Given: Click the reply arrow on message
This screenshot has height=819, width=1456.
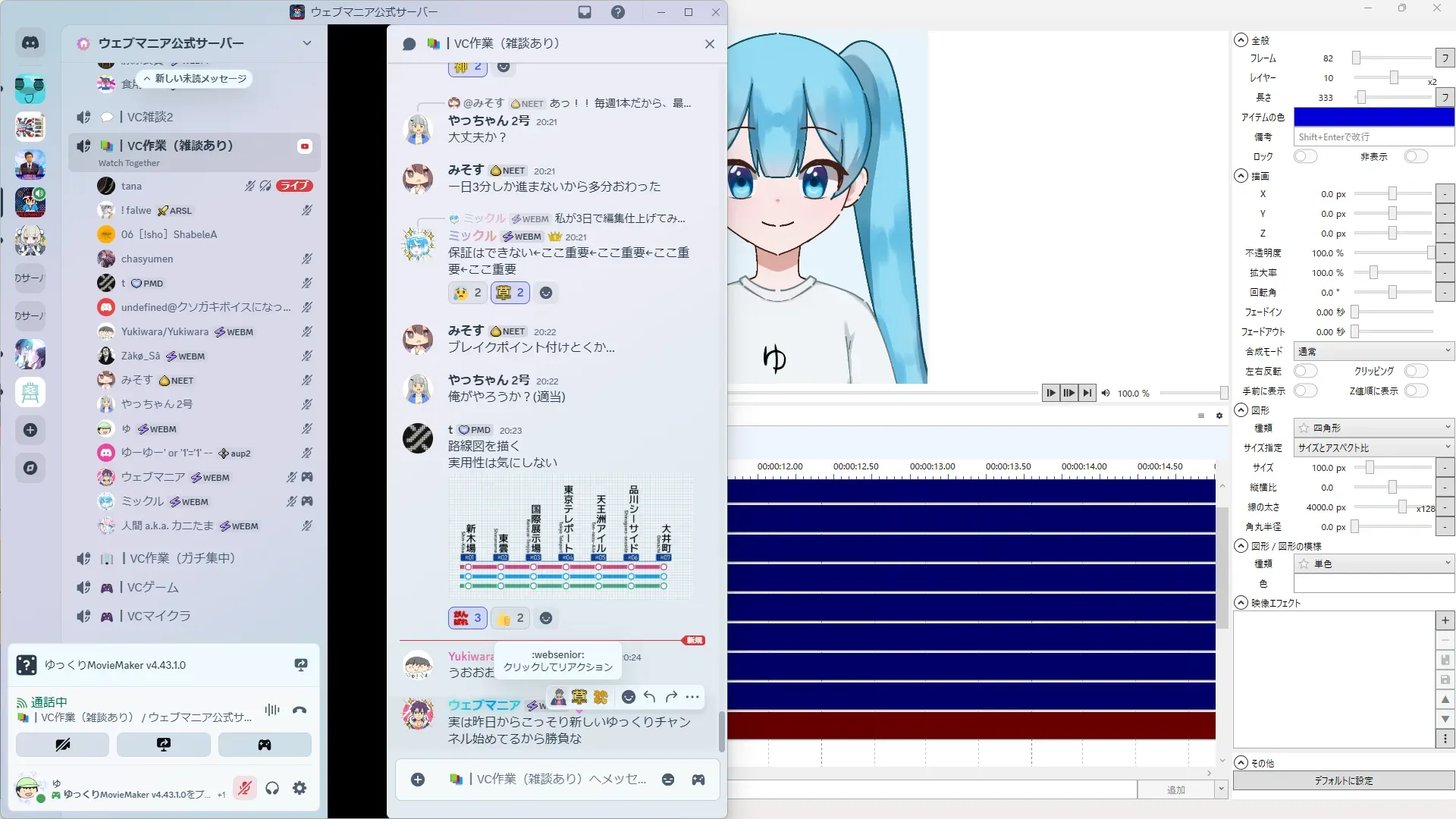Looking at the screenshot, I should click(x=650, y=697).
